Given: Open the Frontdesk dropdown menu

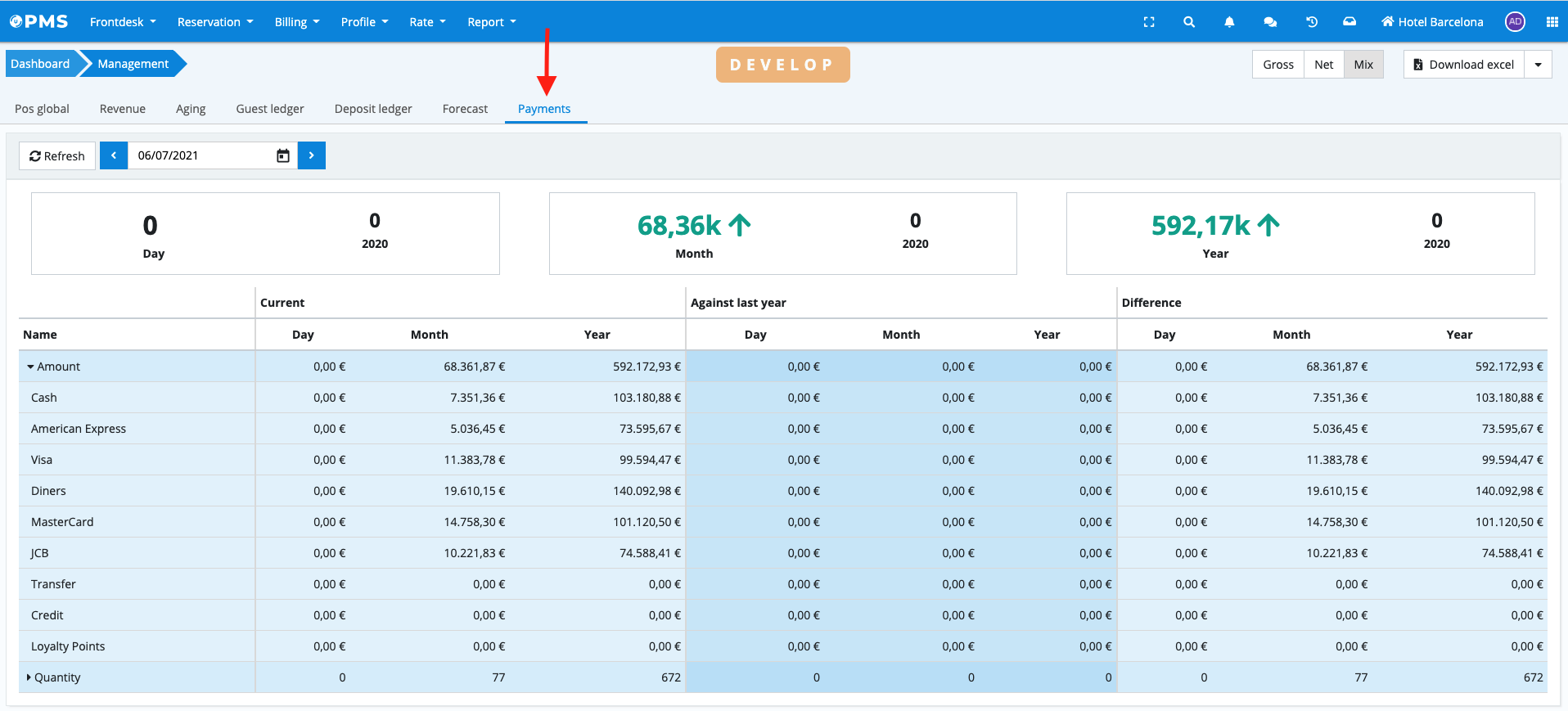Looking at the screenshot, I should coord(123,22).
